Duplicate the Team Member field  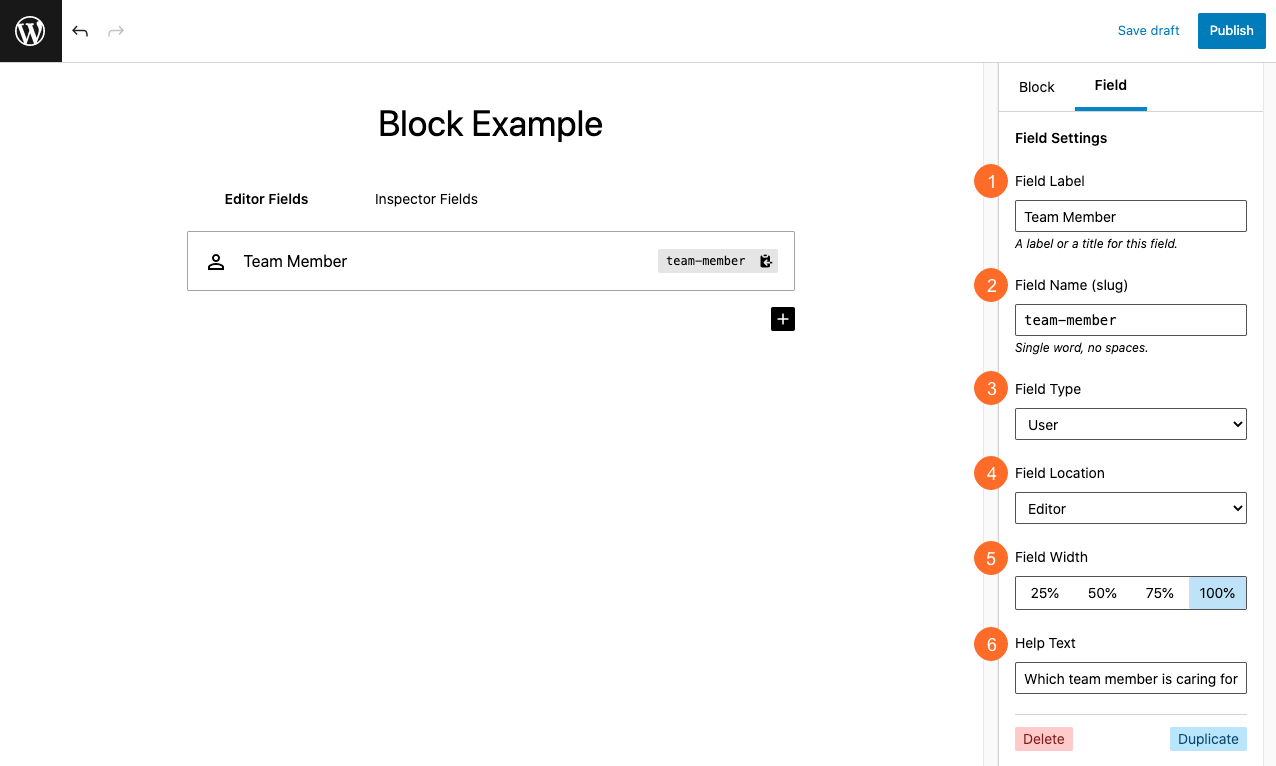(x=1208, y=738)
